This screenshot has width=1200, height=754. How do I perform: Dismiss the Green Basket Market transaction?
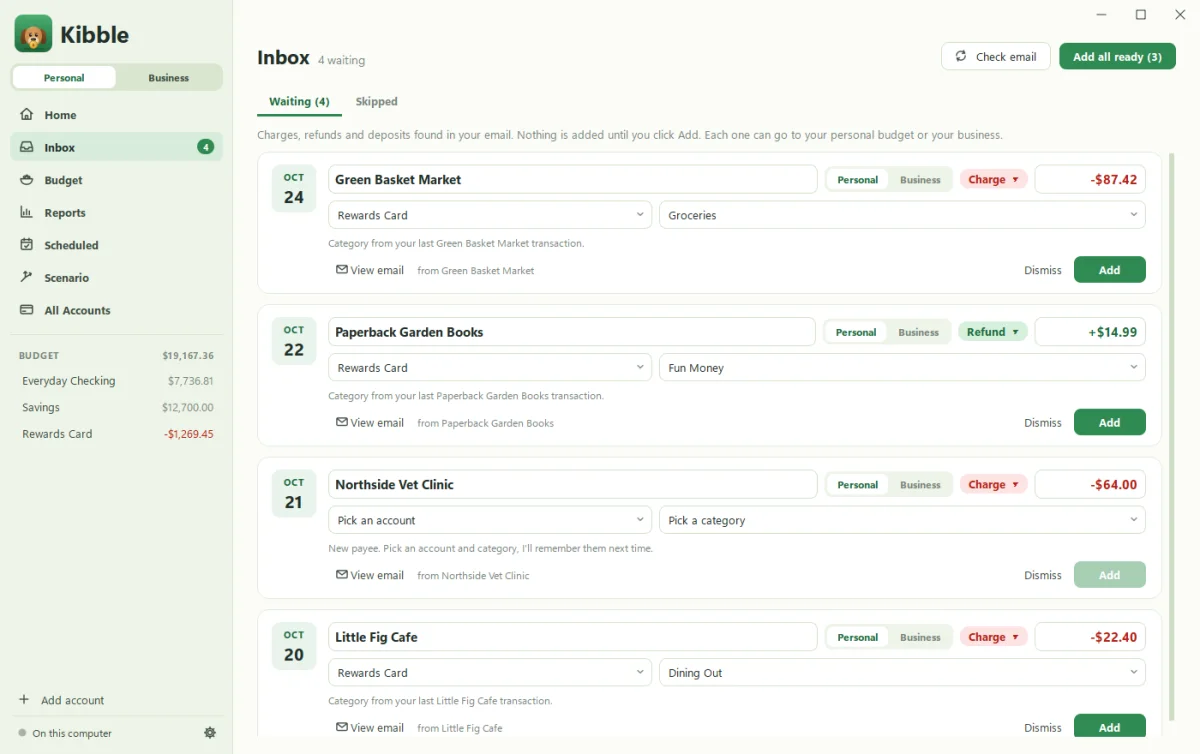point(1042,270)
